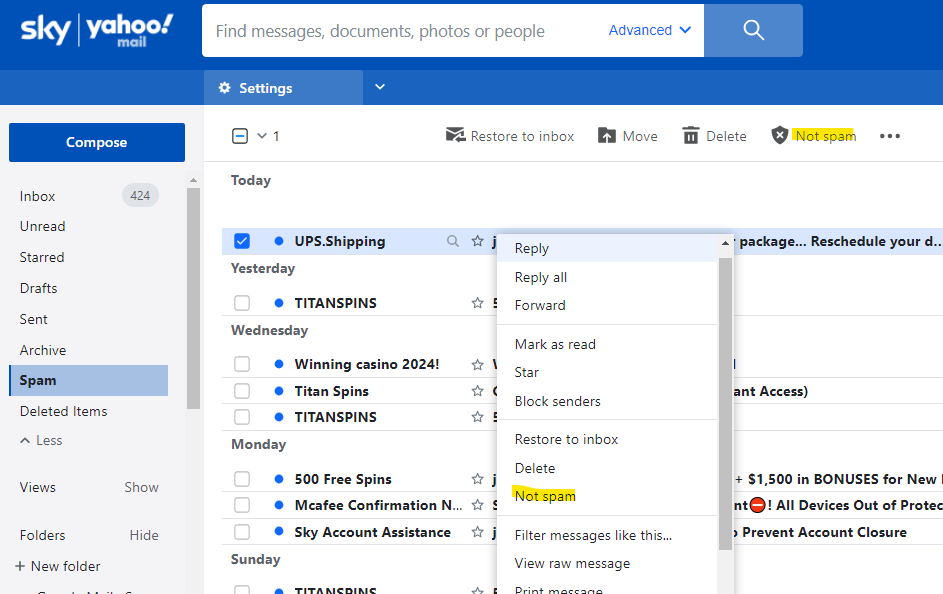Click the plus icon for New folder
This screenshot has height=594, width=943.
[x=20, y=566]
